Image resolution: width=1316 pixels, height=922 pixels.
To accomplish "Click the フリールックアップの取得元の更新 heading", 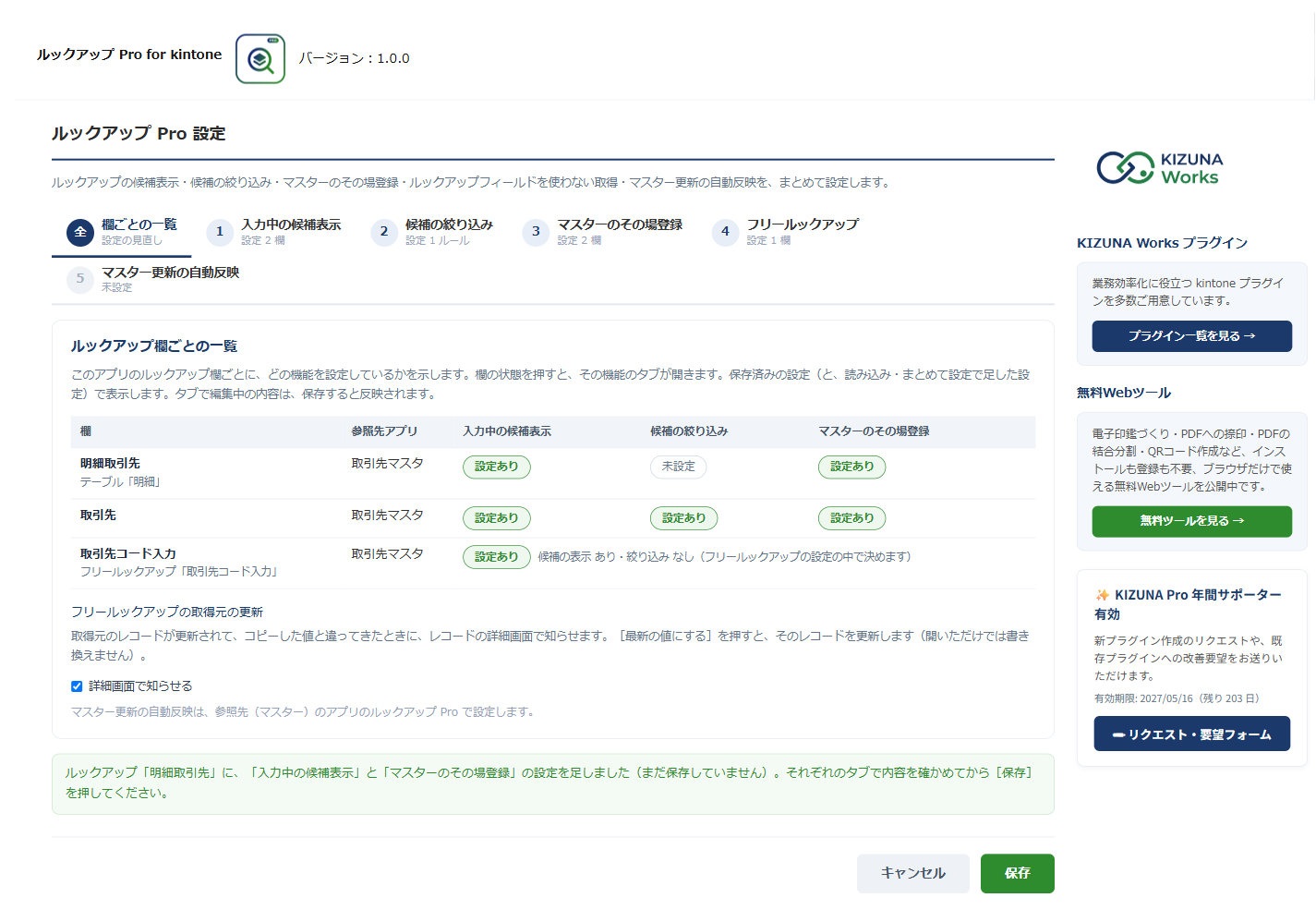I will pyautogui.click(x=167, y=613).
